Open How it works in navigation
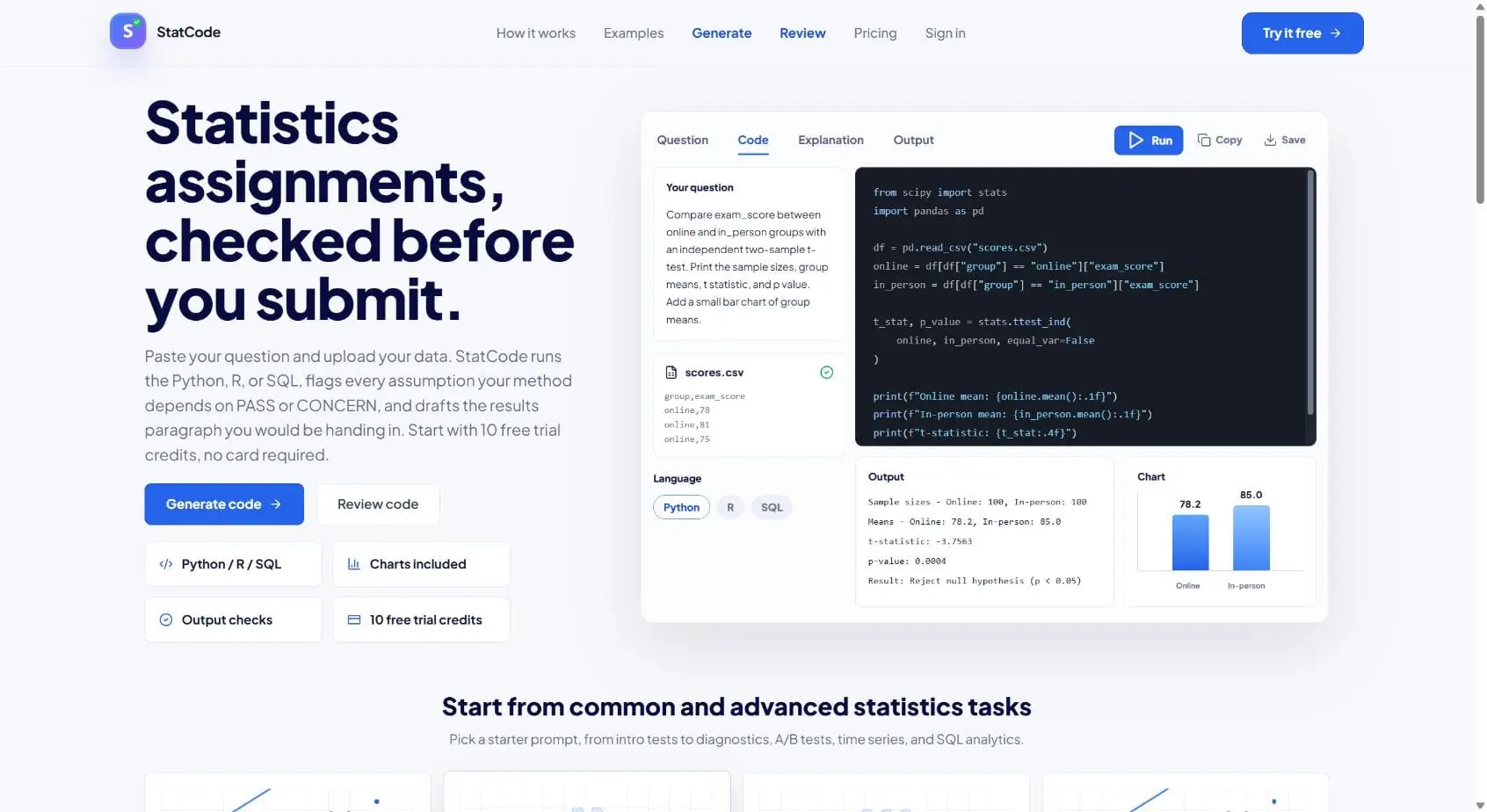This screenshot has height=812, width=1487. [x=536, y=33]
